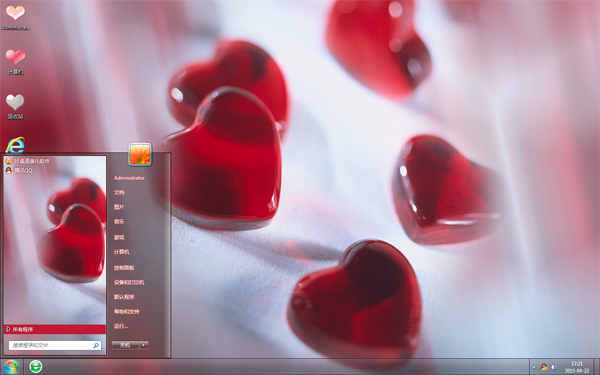Open 文档 from Start menu
The height and width of the screenshot is (375, 600).
coord(119,192)
